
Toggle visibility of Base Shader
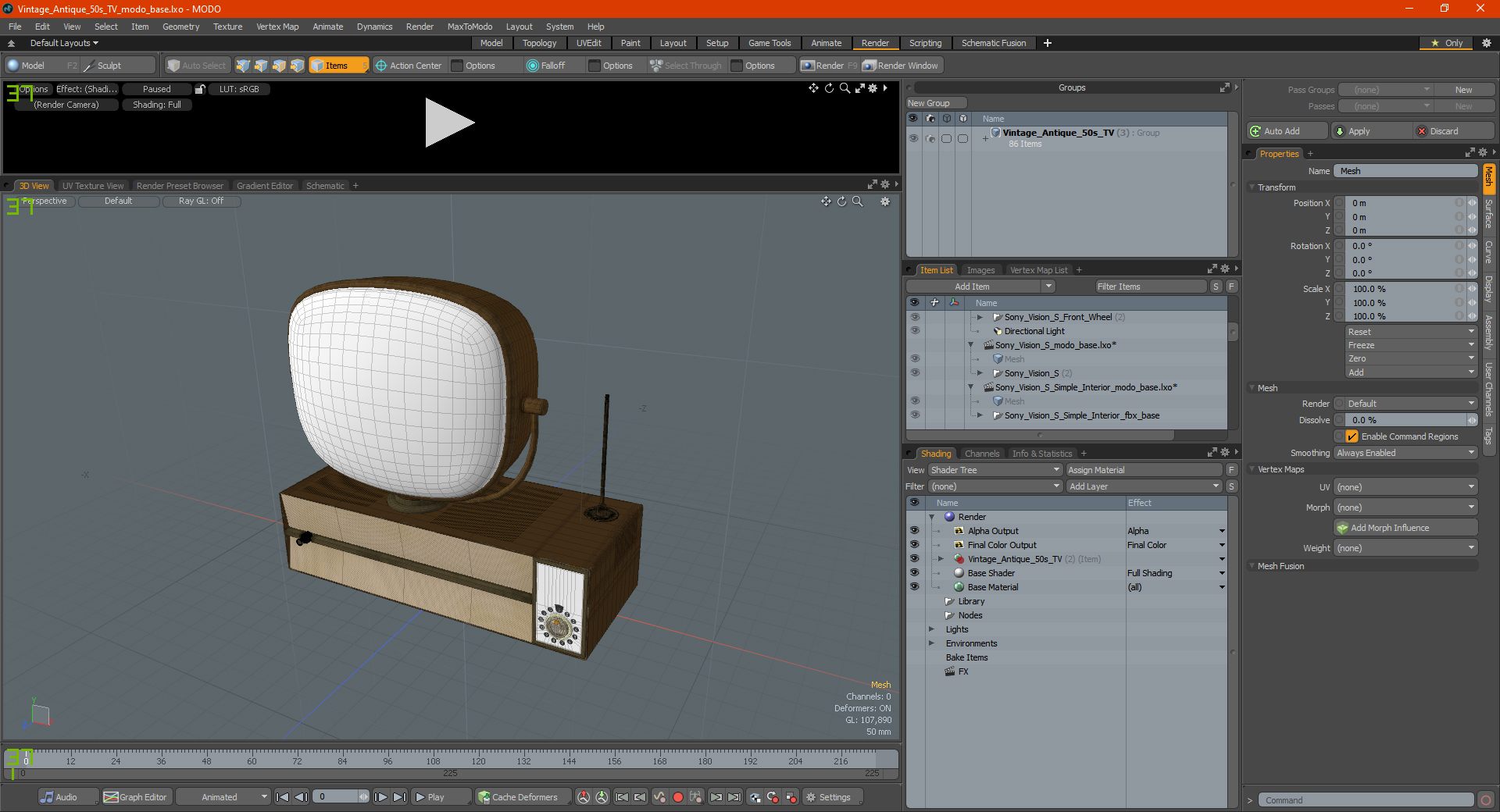pyautogui.click(x=914, y=573)
